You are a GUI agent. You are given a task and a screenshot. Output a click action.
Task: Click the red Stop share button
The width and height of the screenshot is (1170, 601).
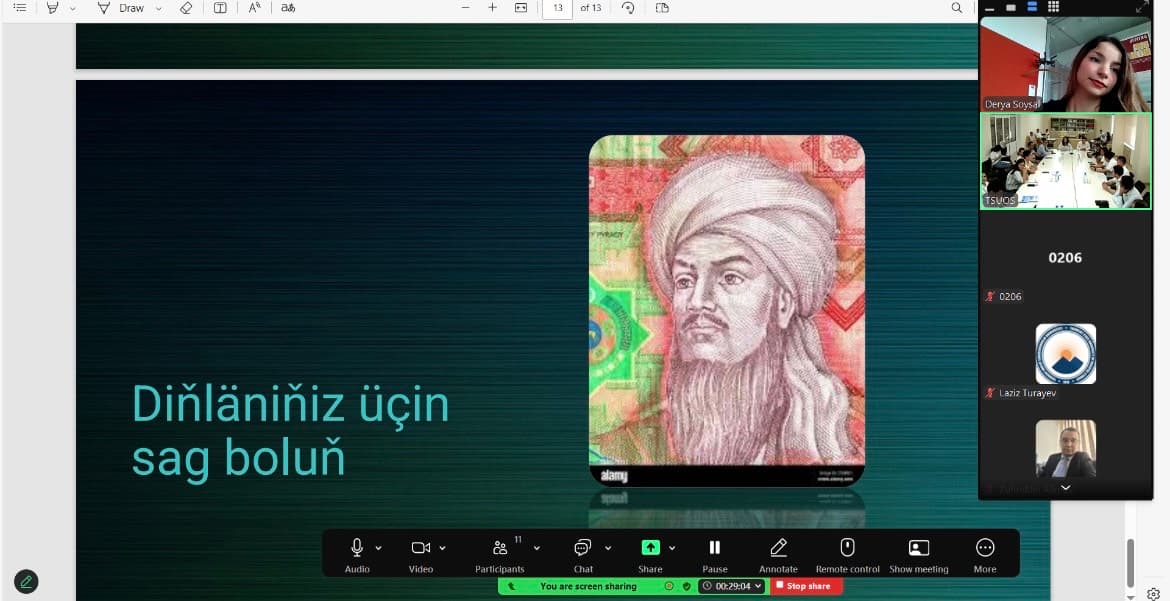807,586
